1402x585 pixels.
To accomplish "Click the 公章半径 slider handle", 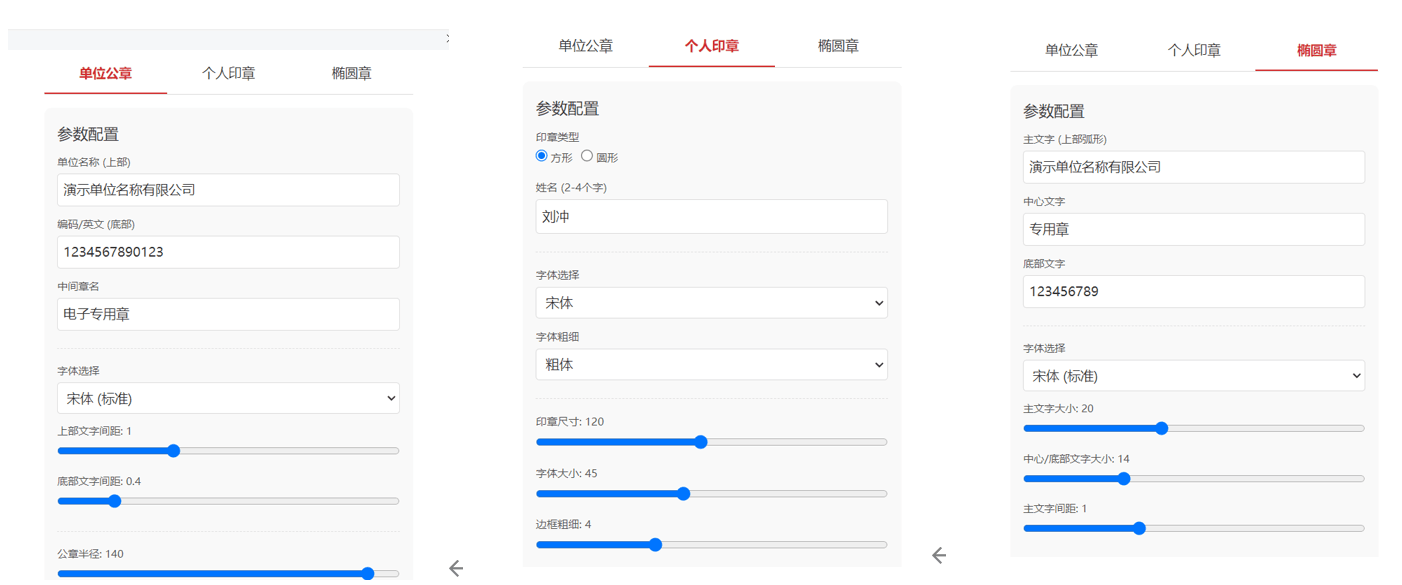I will tap(370, 574).
